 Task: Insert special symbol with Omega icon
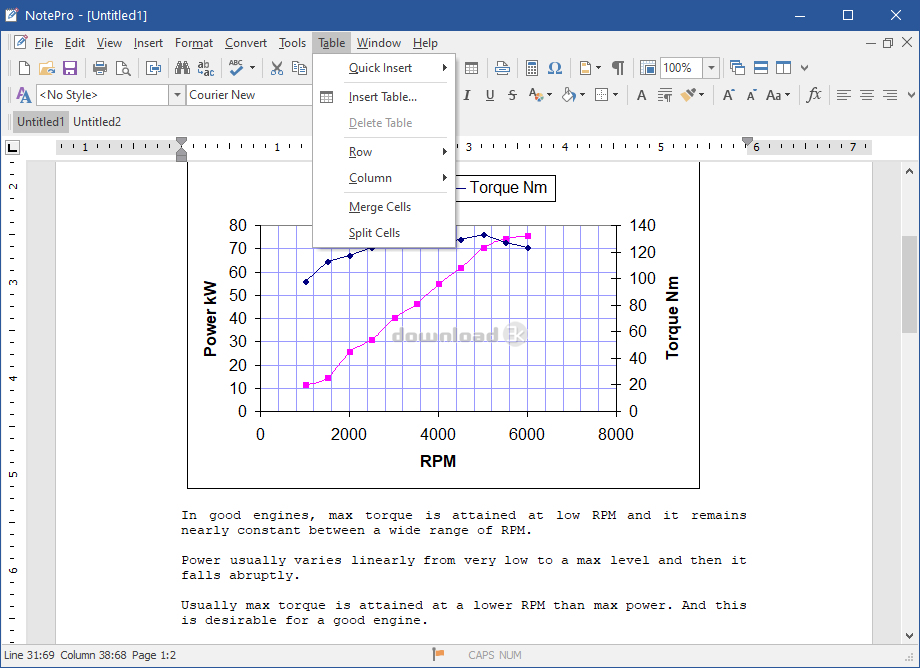click(x=554, y=68)
